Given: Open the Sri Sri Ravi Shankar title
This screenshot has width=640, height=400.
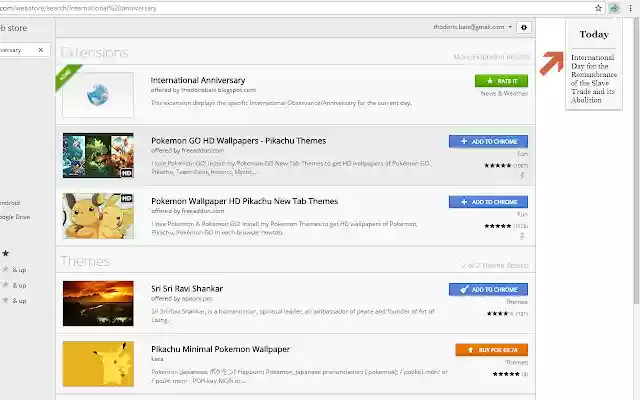Looking at the screenshot, I should [x=187, y=289].
